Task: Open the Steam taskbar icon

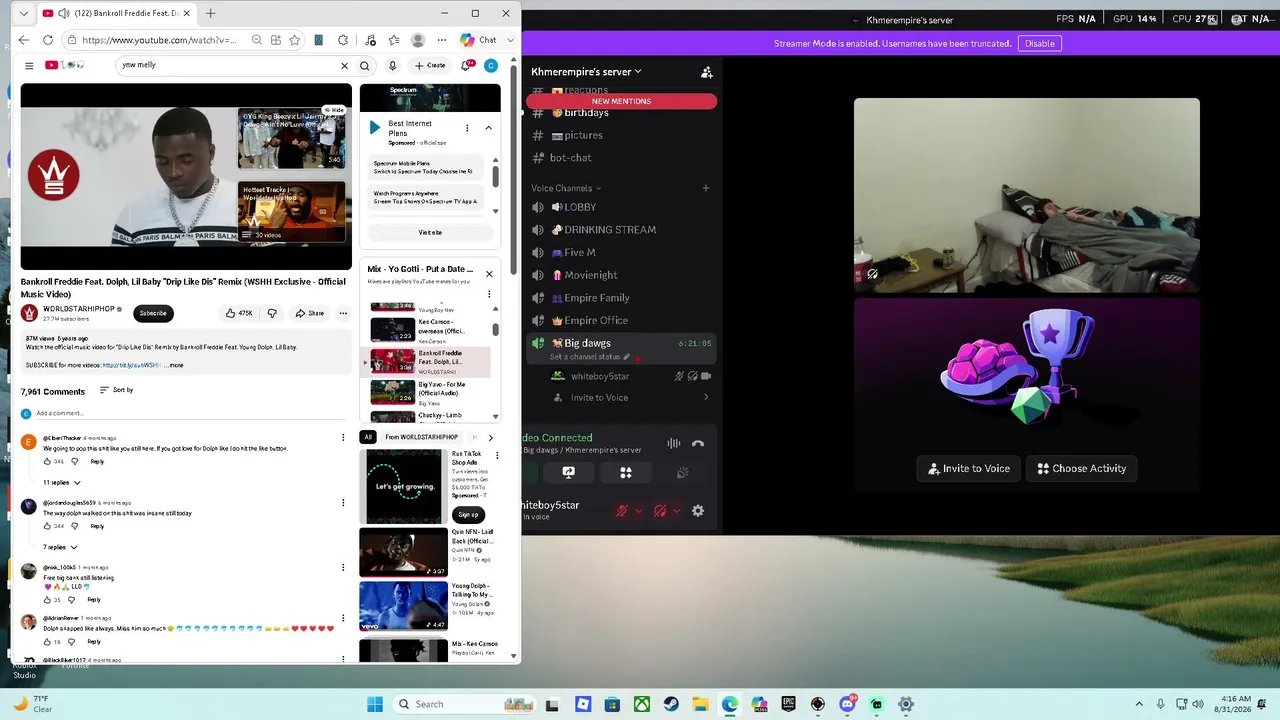Action: coord(671,704)
